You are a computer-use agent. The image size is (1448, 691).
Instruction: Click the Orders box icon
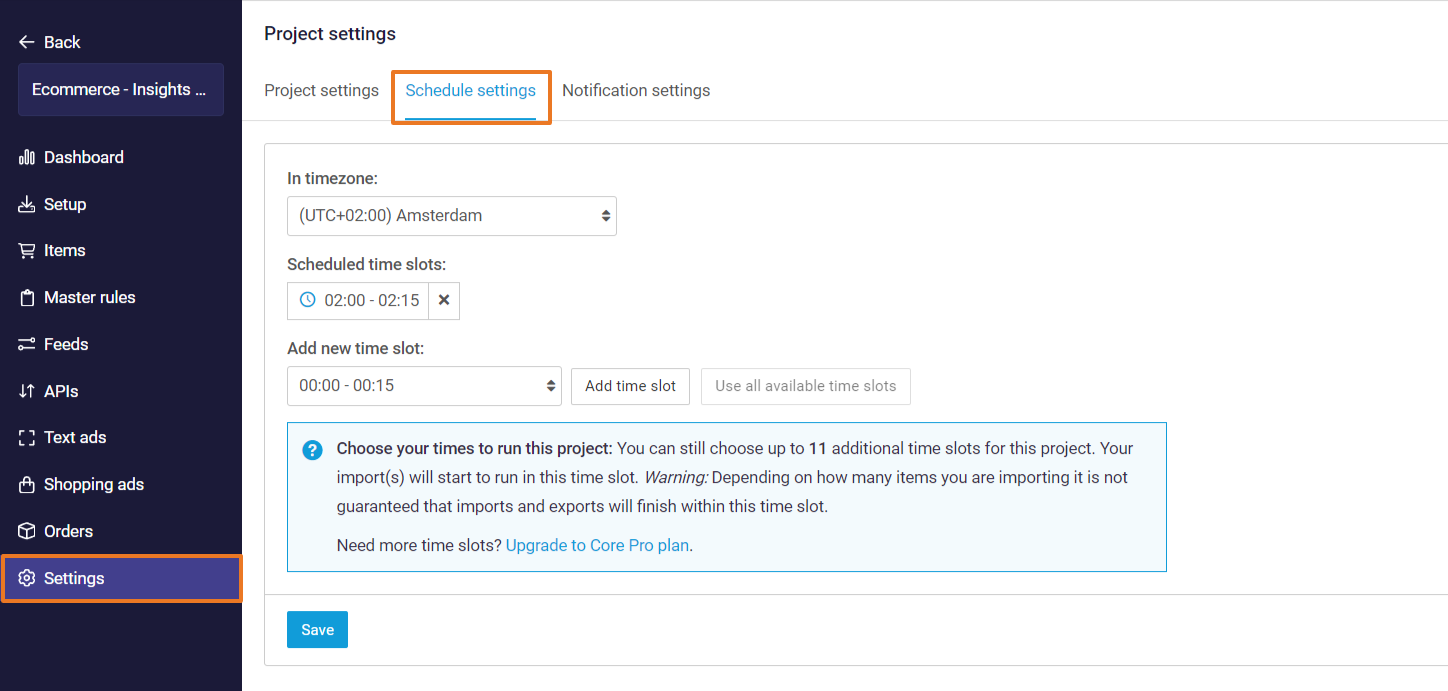(x=27, y=531)
